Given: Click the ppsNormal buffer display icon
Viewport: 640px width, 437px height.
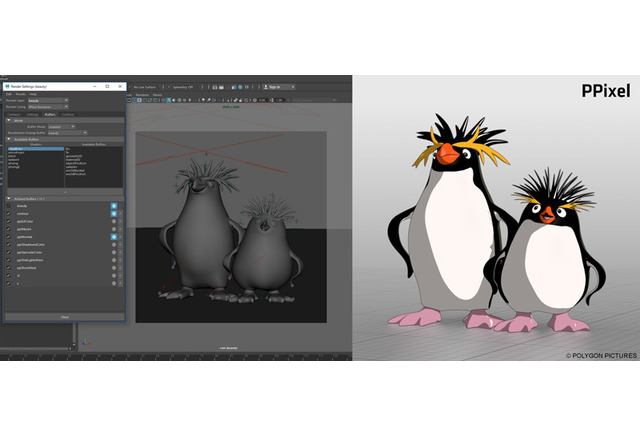Looking at the screenshot, I should 114,236.
